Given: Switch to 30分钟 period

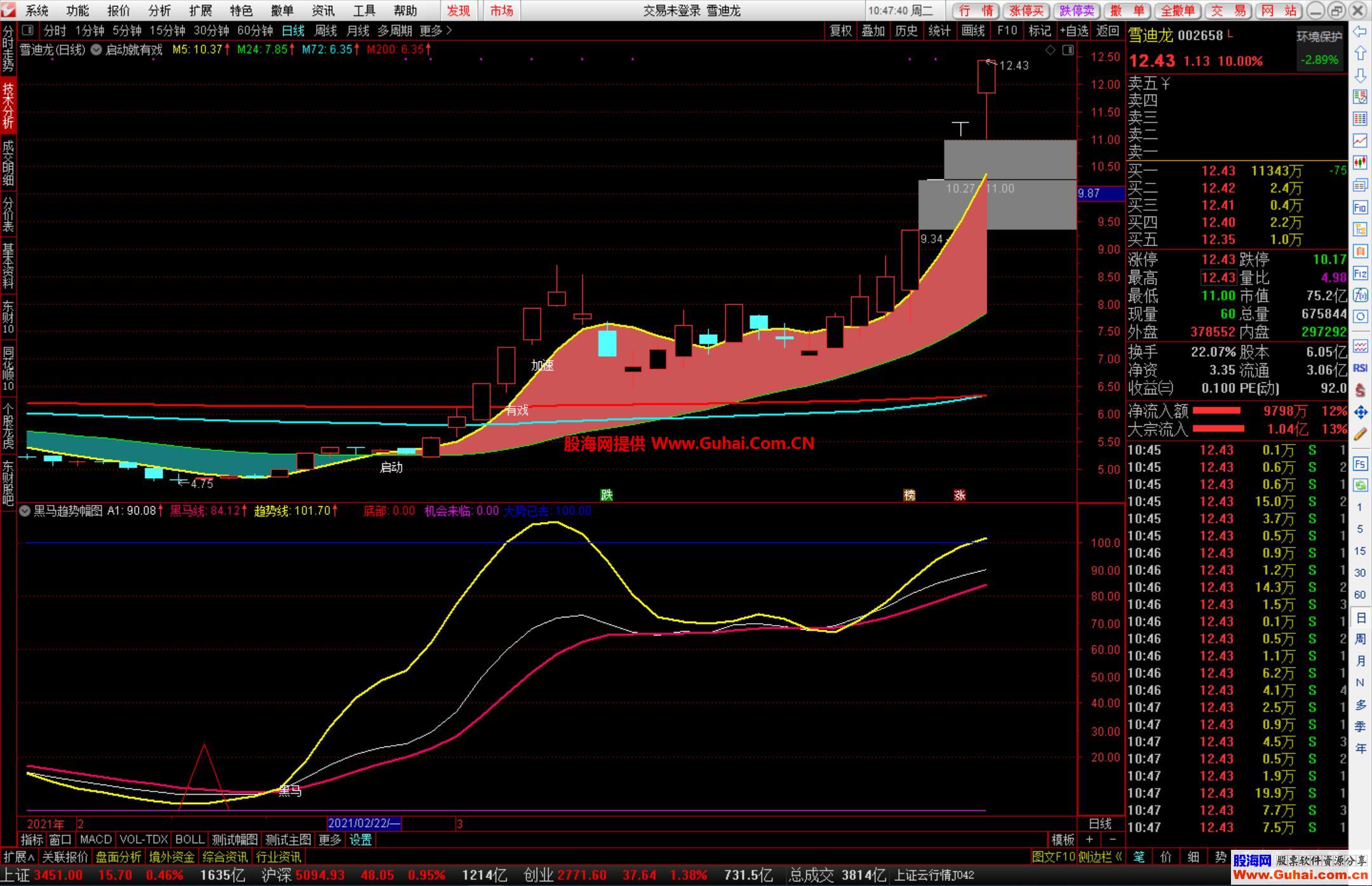Looking at the screenshot, I should coord(211,30).
